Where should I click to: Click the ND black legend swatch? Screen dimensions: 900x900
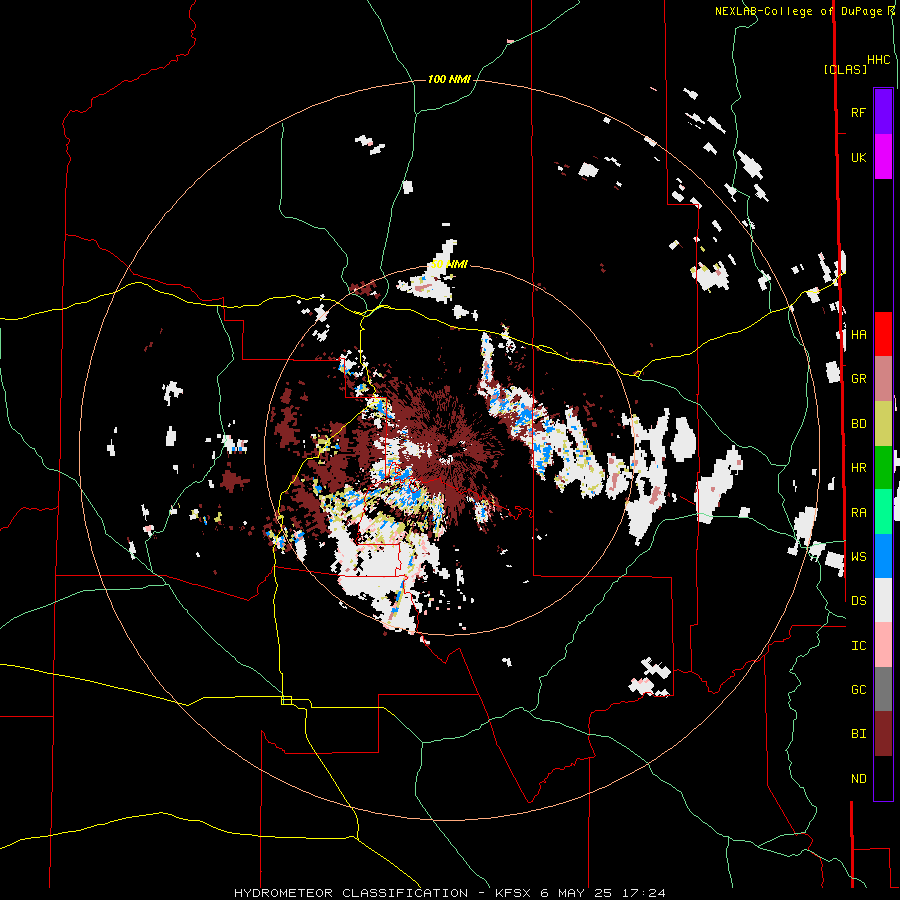click(883, 778)
